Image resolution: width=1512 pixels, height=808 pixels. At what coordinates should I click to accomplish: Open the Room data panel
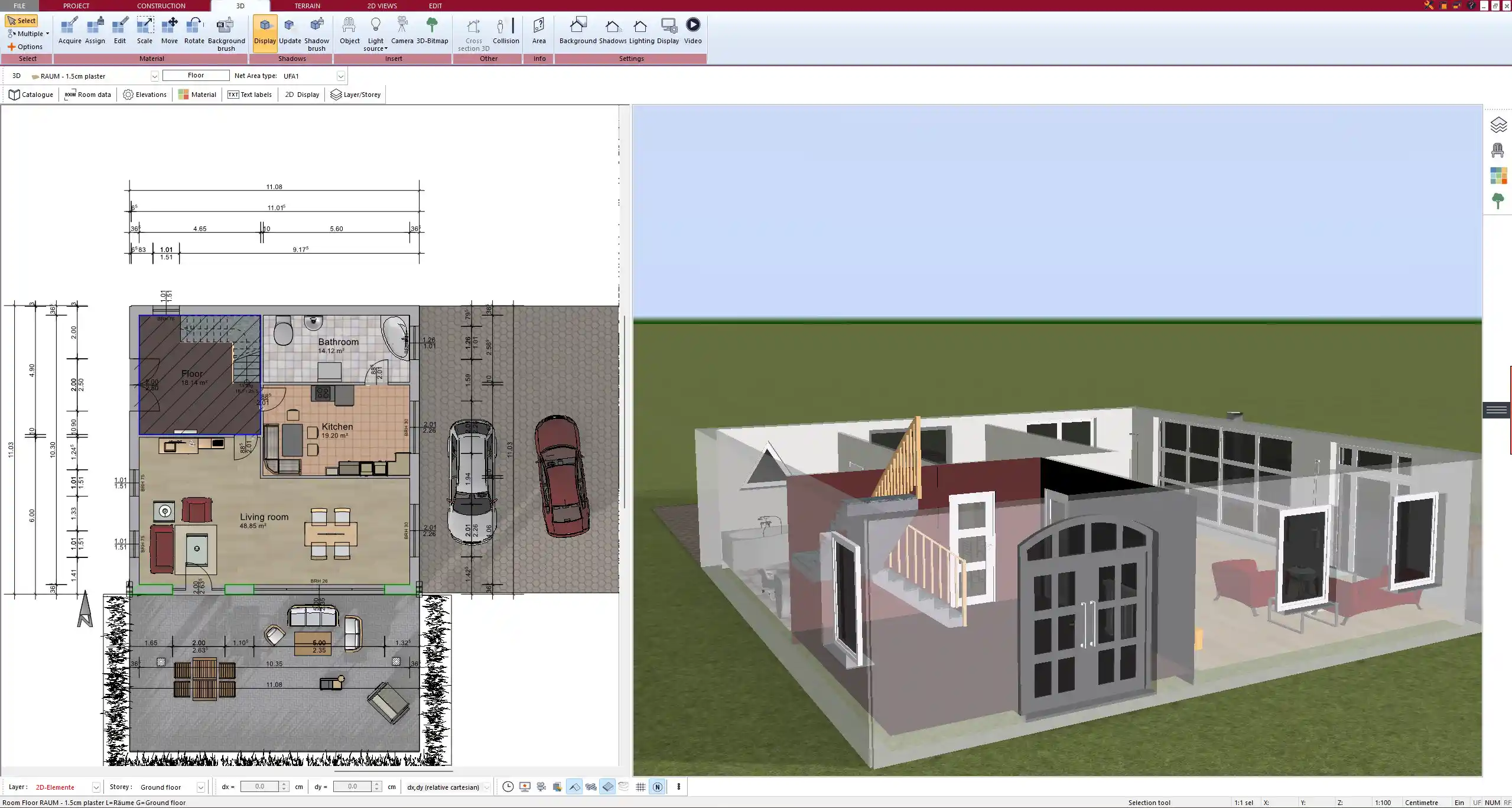coord(87,95)
